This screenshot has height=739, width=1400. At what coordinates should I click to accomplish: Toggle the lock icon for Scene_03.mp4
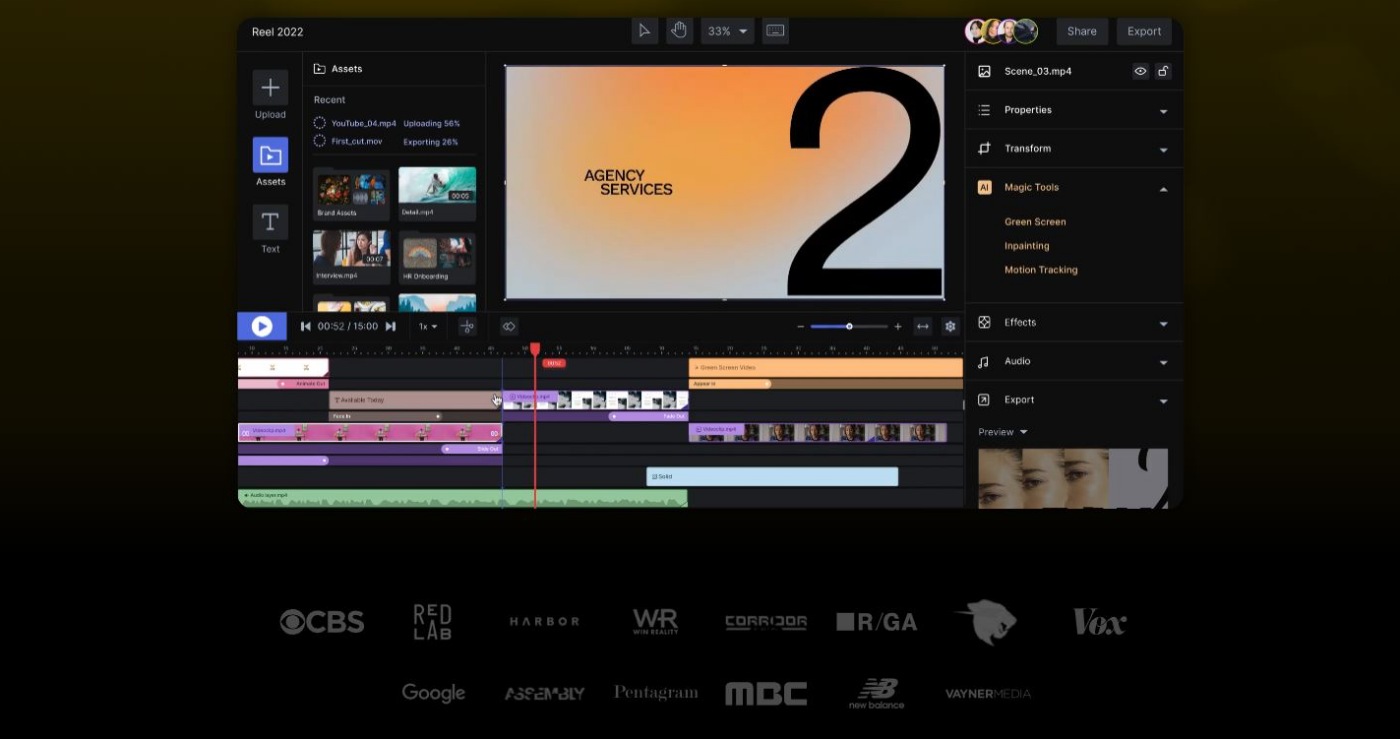(x=1163, y=71)
